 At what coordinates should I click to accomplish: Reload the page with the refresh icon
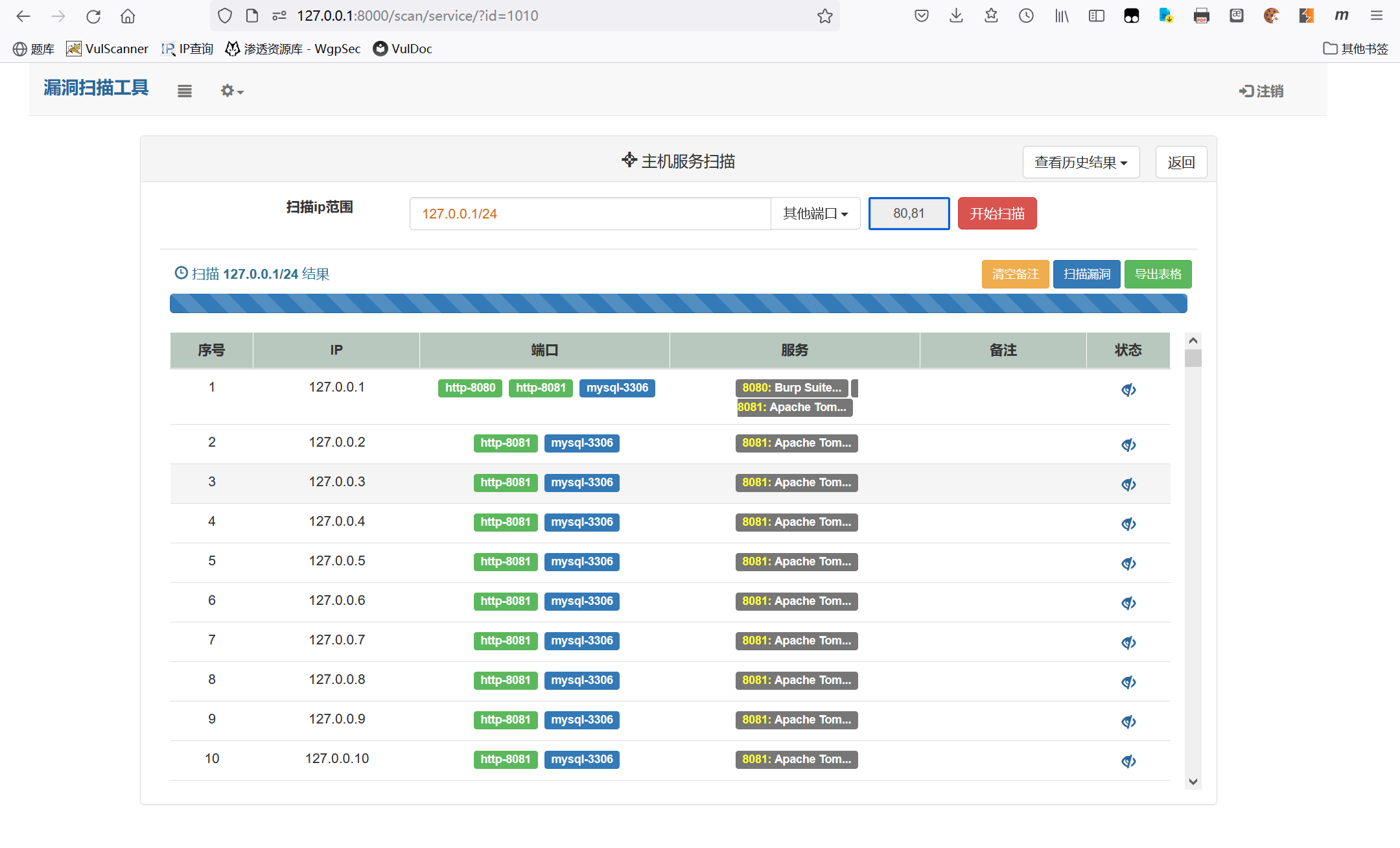[93, 16]
